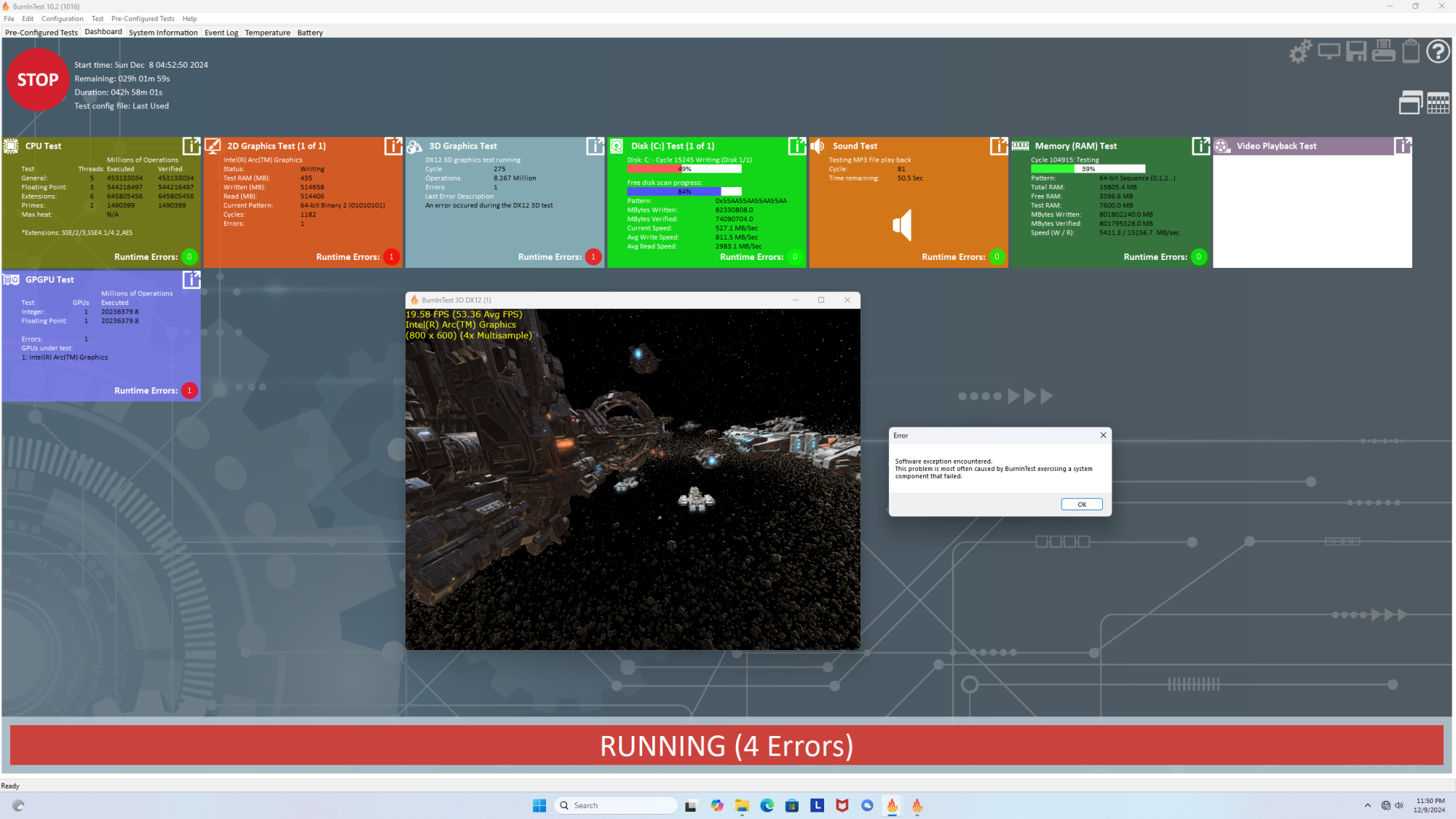Click the 'Duration: 042h 58m 01s' text

(119, 92)
